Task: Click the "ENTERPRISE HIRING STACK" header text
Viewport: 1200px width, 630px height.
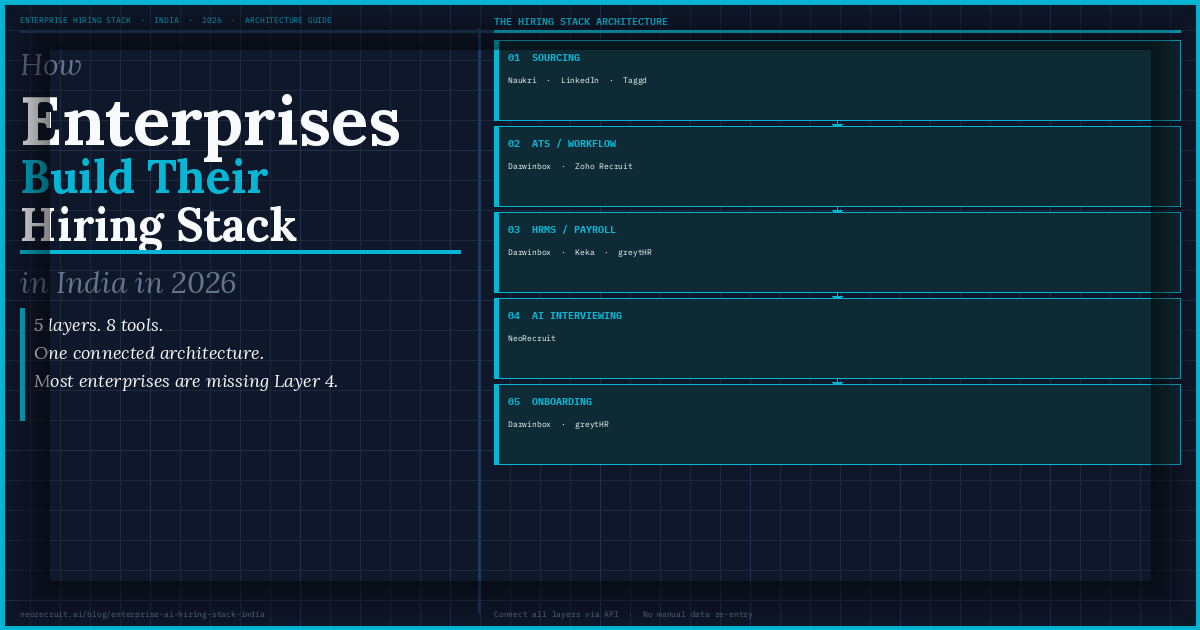Action: click(x=75, y=20)
